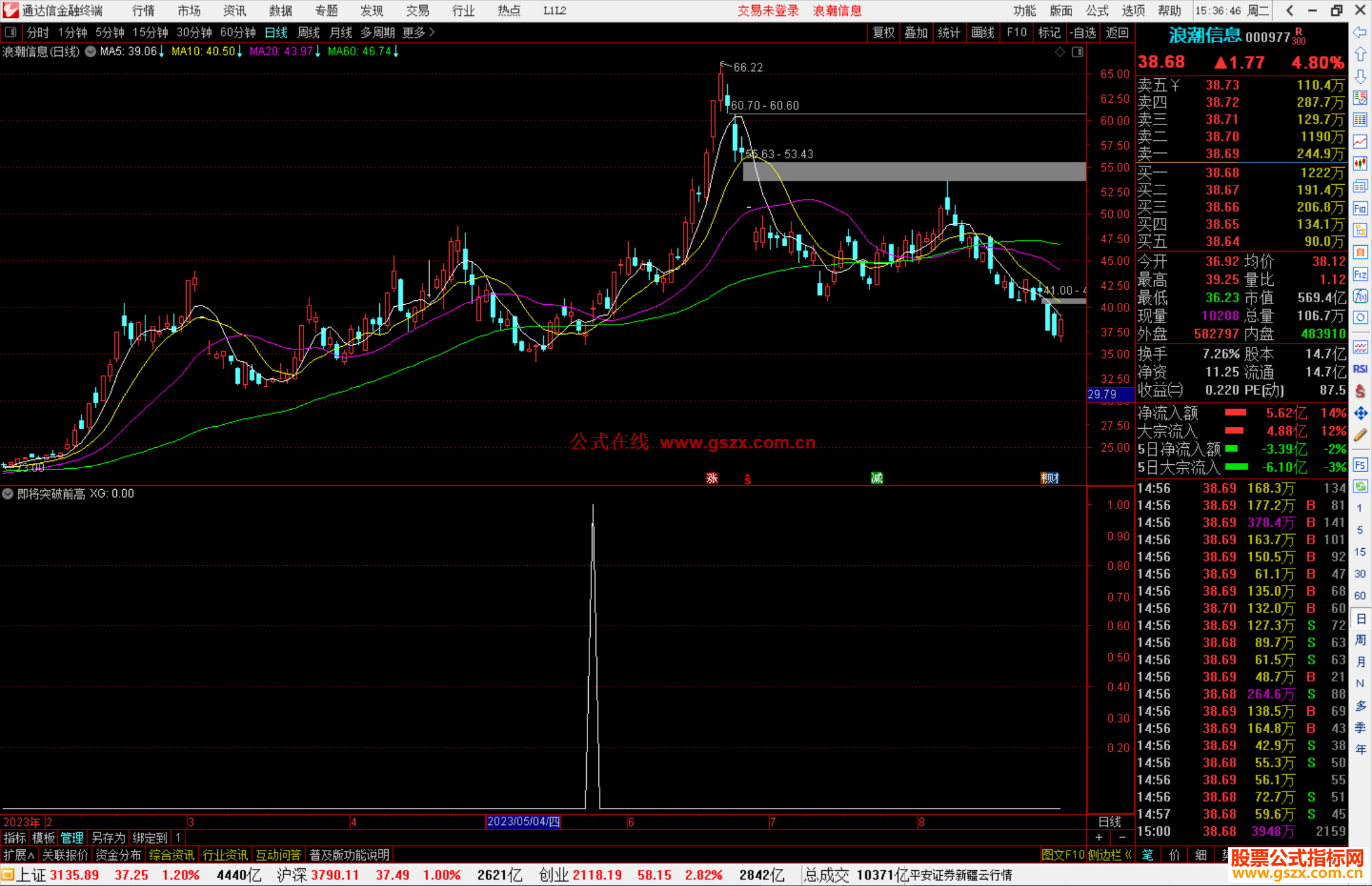The width and height of the screenshot is (1372, 886).
Task: Expand the 扩展 panel at bottom left
Action: click(19, 855)
